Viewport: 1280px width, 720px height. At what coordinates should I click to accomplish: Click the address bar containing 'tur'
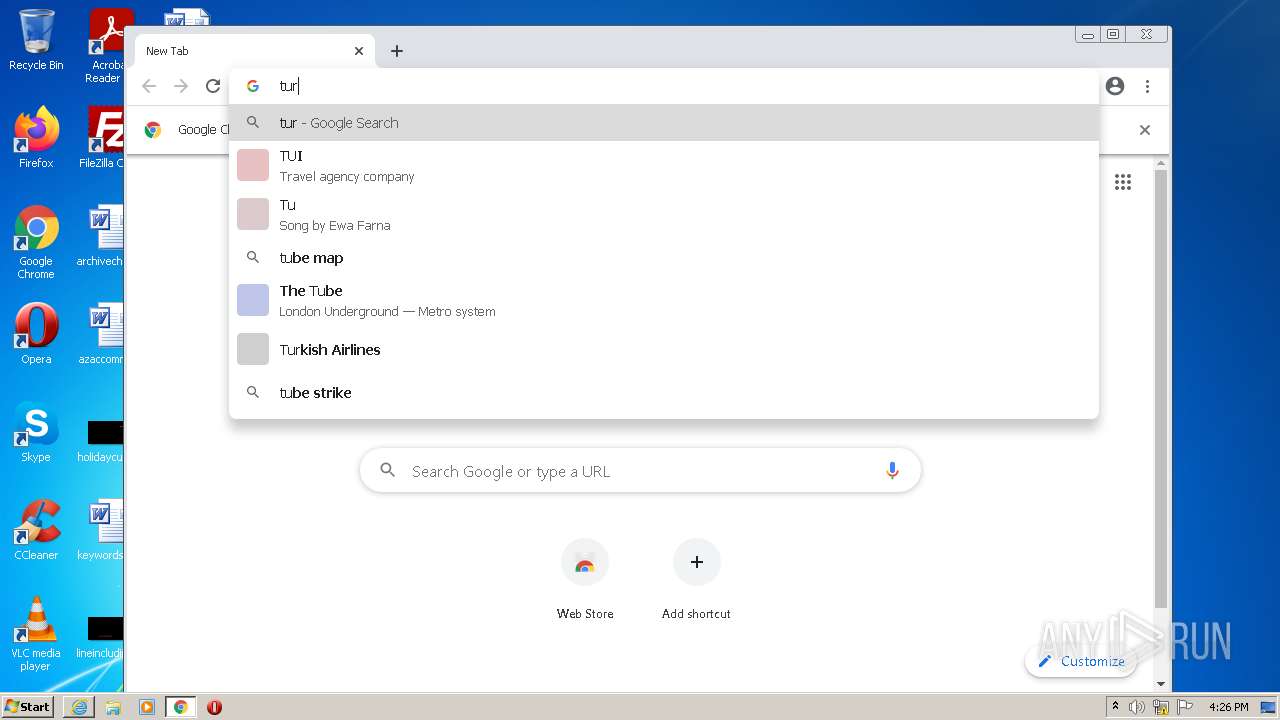664,86
